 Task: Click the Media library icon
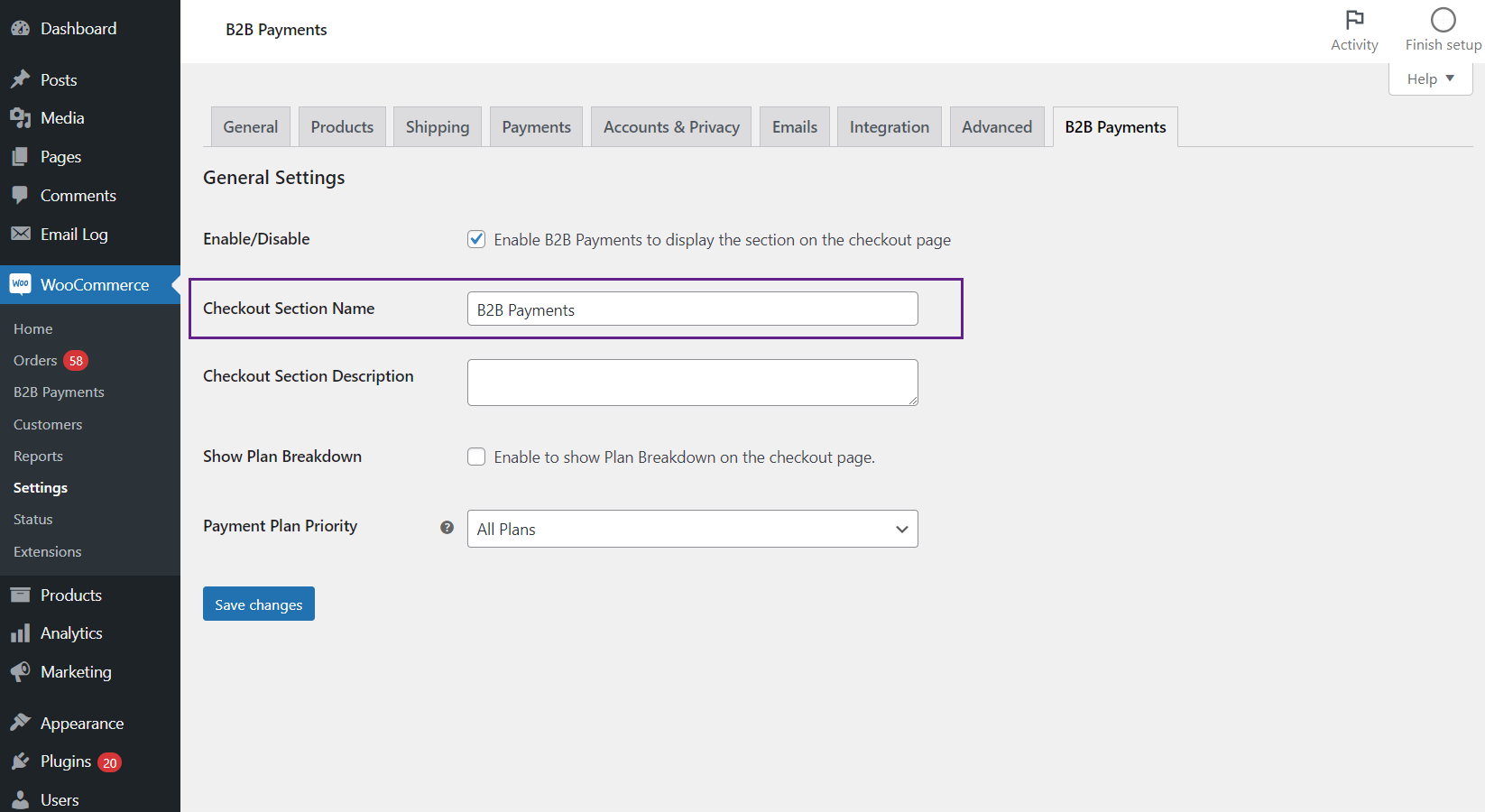tap(20, 118)
